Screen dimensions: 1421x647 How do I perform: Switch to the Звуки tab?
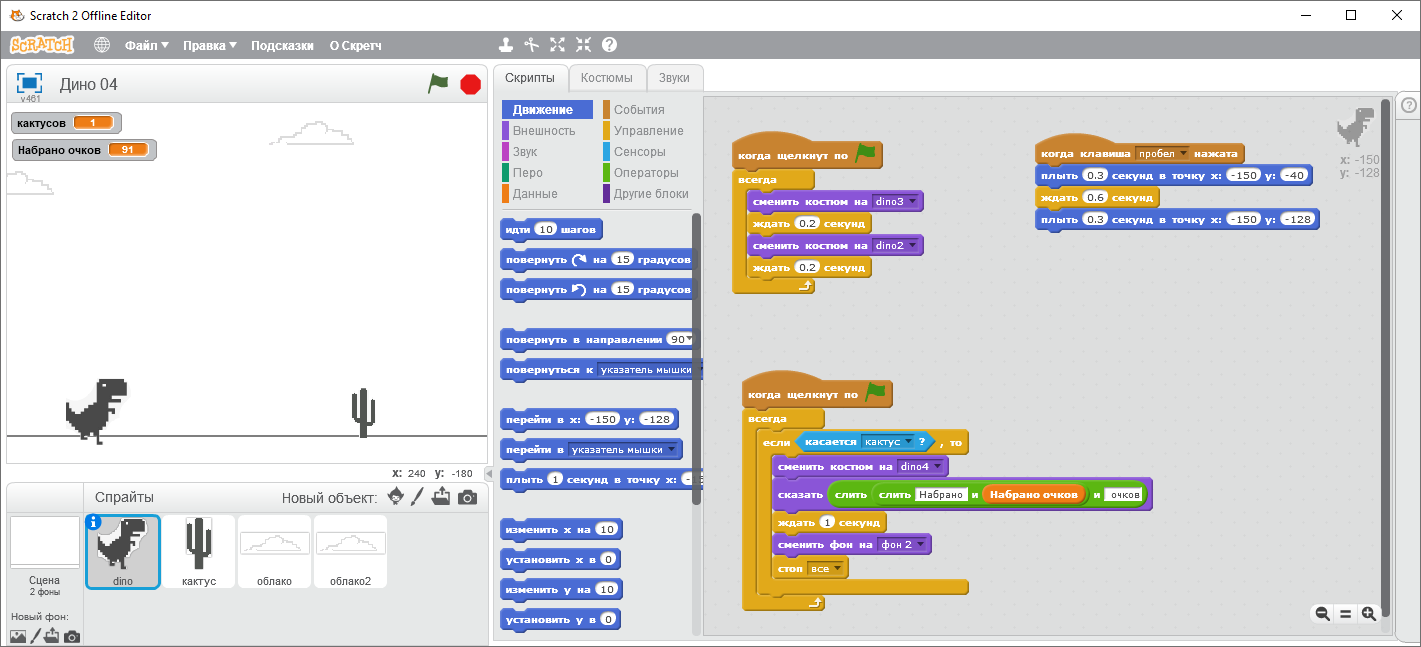[x=674, y=78]
